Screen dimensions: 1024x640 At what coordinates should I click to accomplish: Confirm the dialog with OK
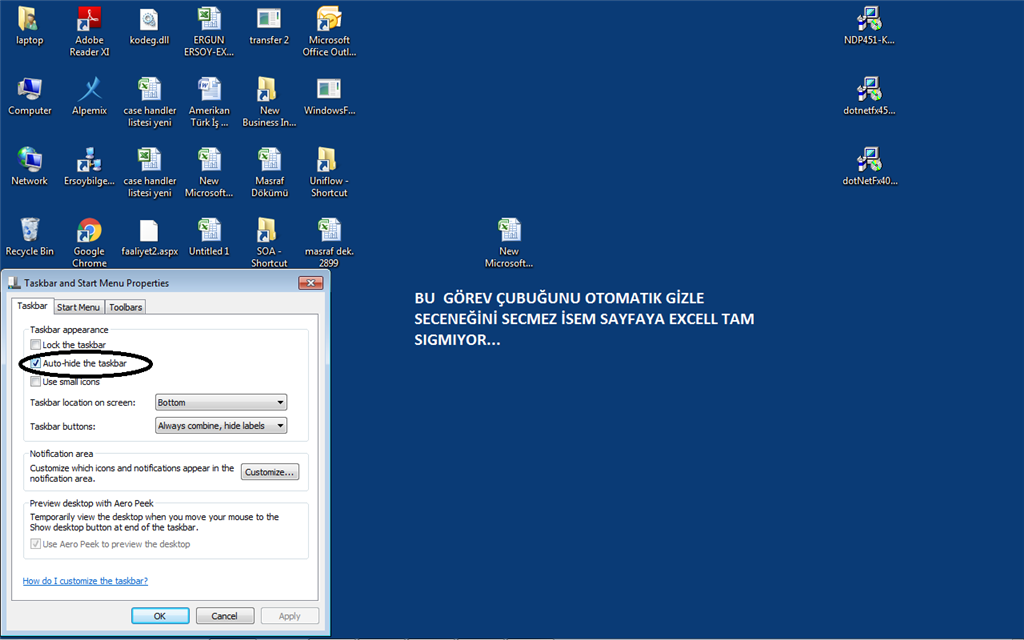pyautogui.click(x=160, y=616)
